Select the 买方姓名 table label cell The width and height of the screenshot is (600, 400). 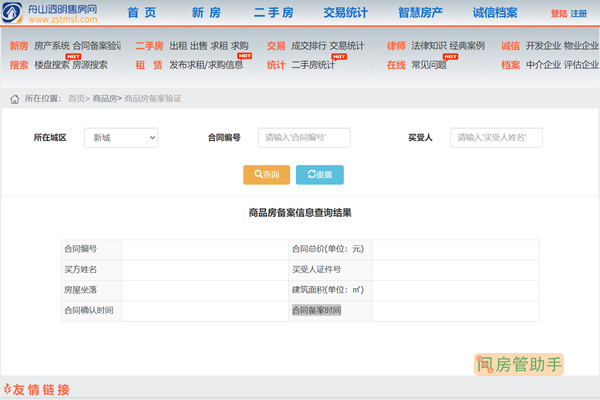[91, 270]
